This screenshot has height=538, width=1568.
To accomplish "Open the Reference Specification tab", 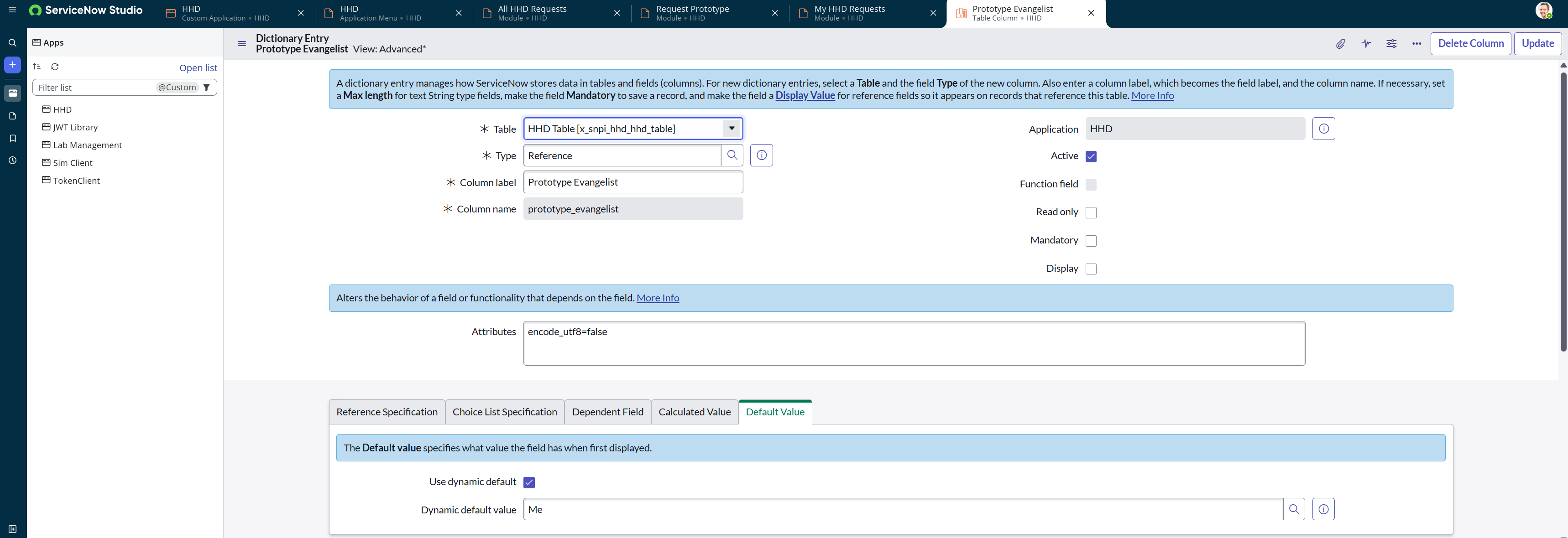I will click(x=387, y=412).
